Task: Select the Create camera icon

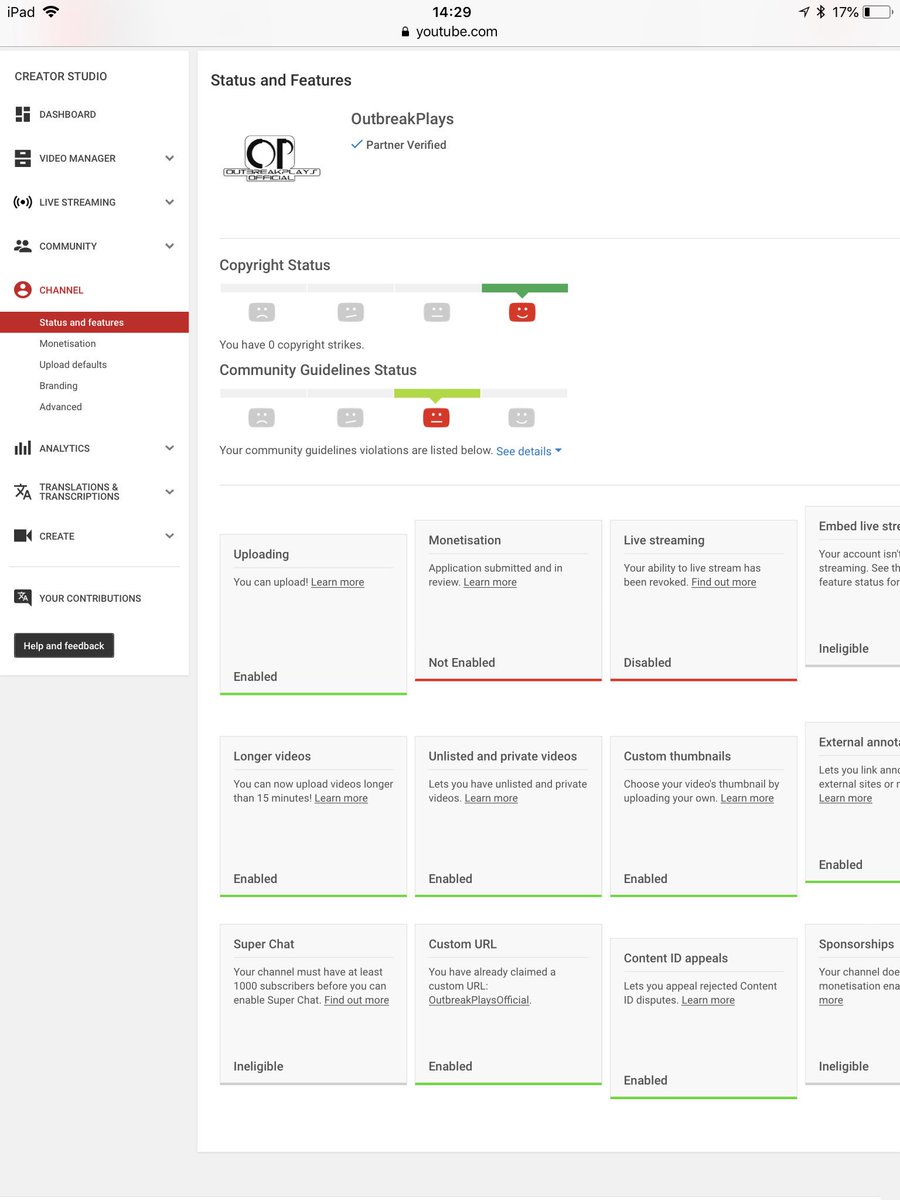Action: 22,536
